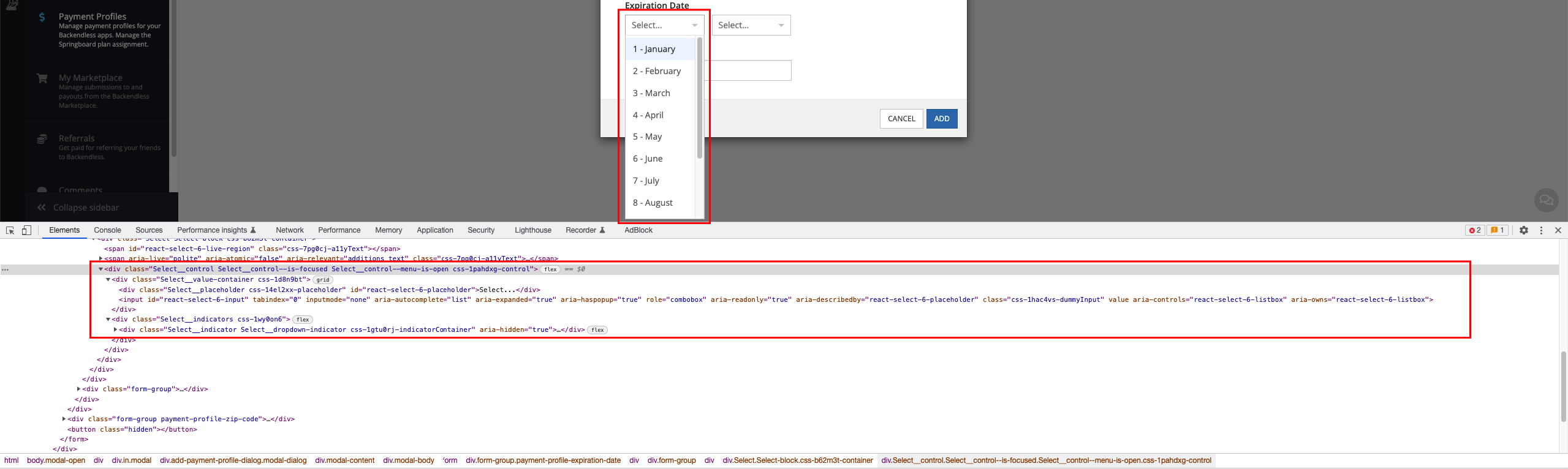This screenshot has width=1568, height=469.
Task: Click the Collapse sidebar double-chevron icon
Action: pos(41,208)
